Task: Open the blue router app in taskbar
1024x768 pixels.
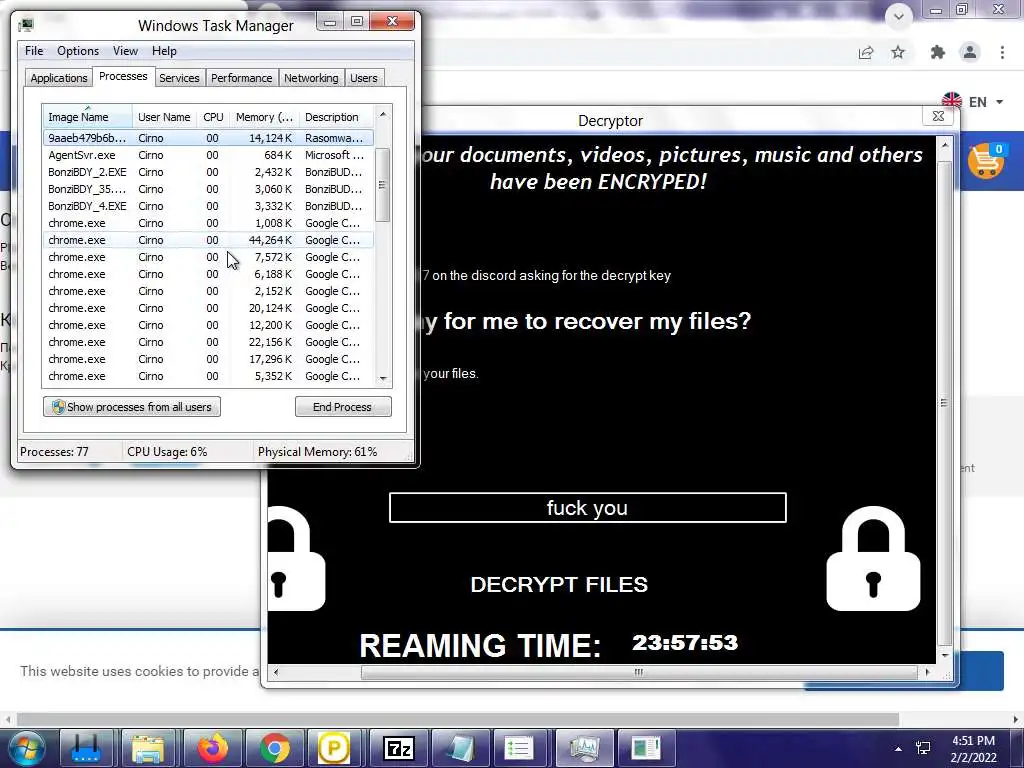Action: [x=87, y=748]
